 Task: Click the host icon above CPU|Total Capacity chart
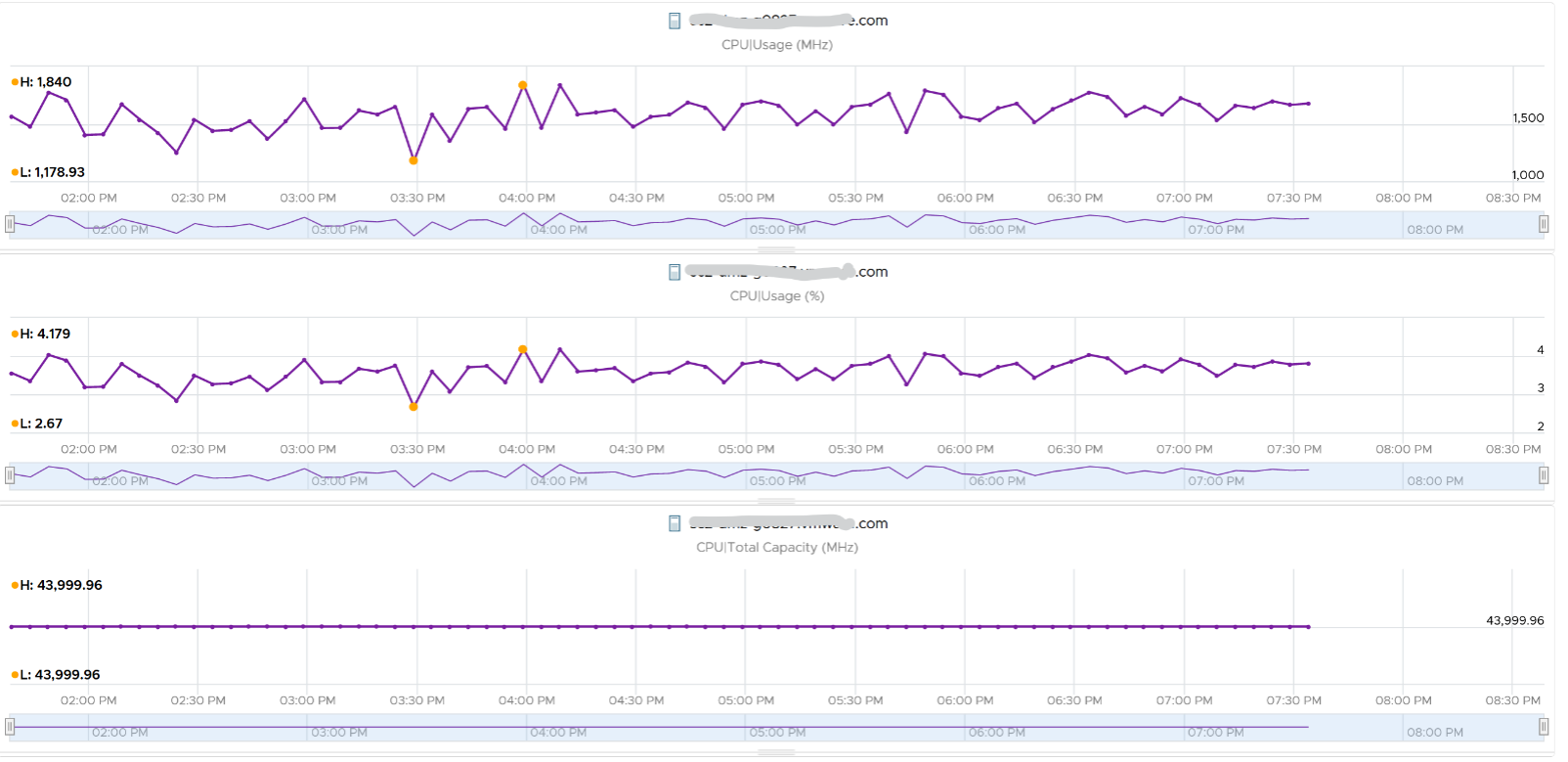coord(675,523)
